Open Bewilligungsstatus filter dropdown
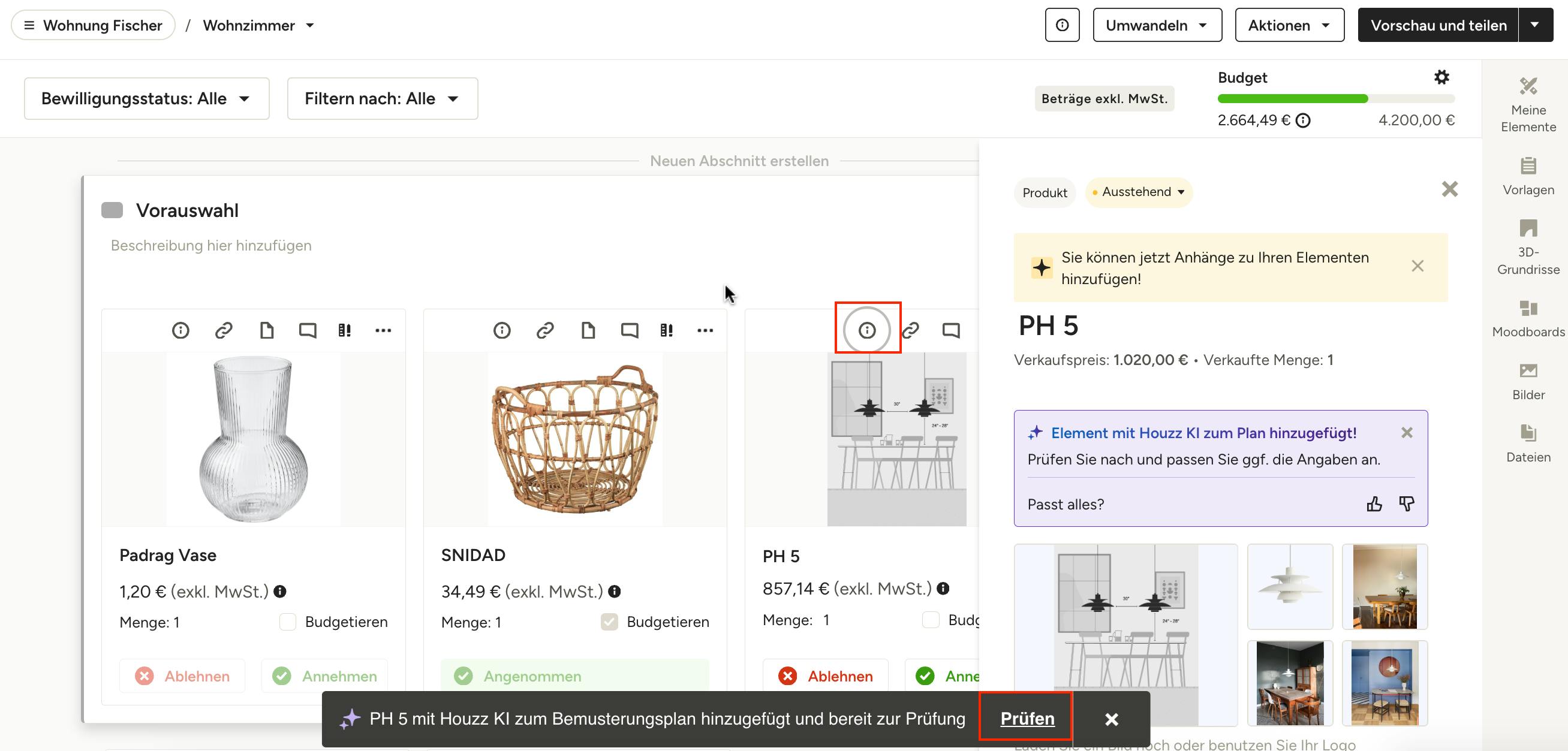Image resolution: width=1568 pixels, height=751 pixels. tap(147, 98)
